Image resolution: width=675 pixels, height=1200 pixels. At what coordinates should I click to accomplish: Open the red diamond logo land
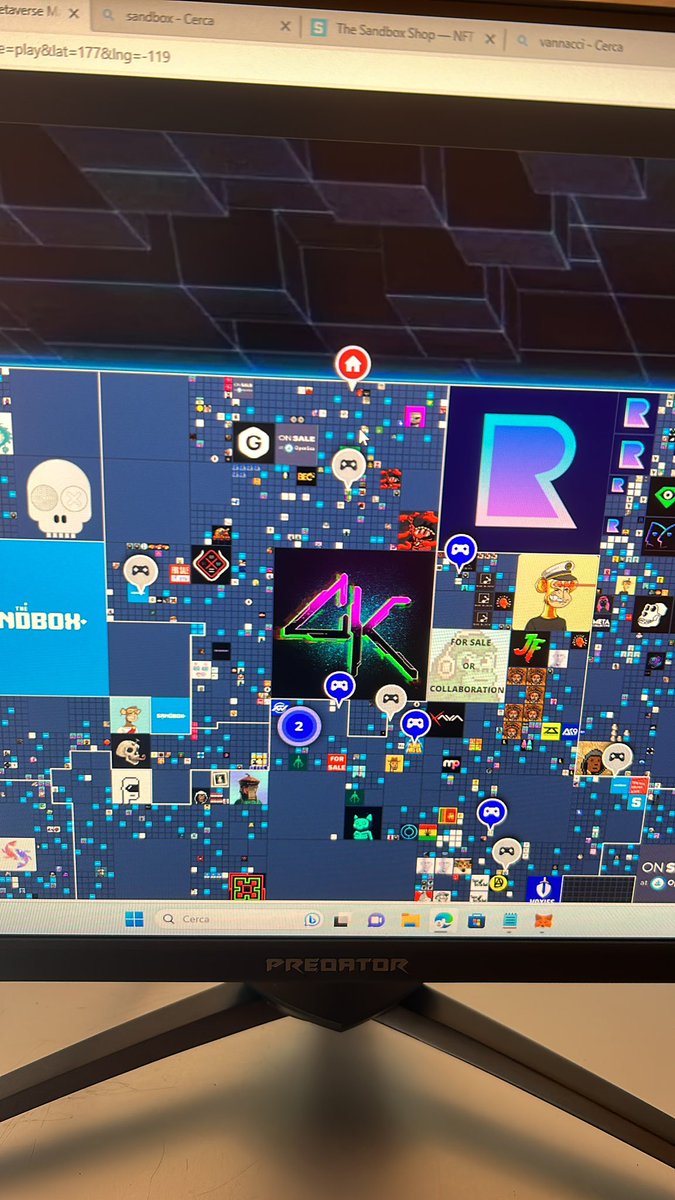coord(211,564)
